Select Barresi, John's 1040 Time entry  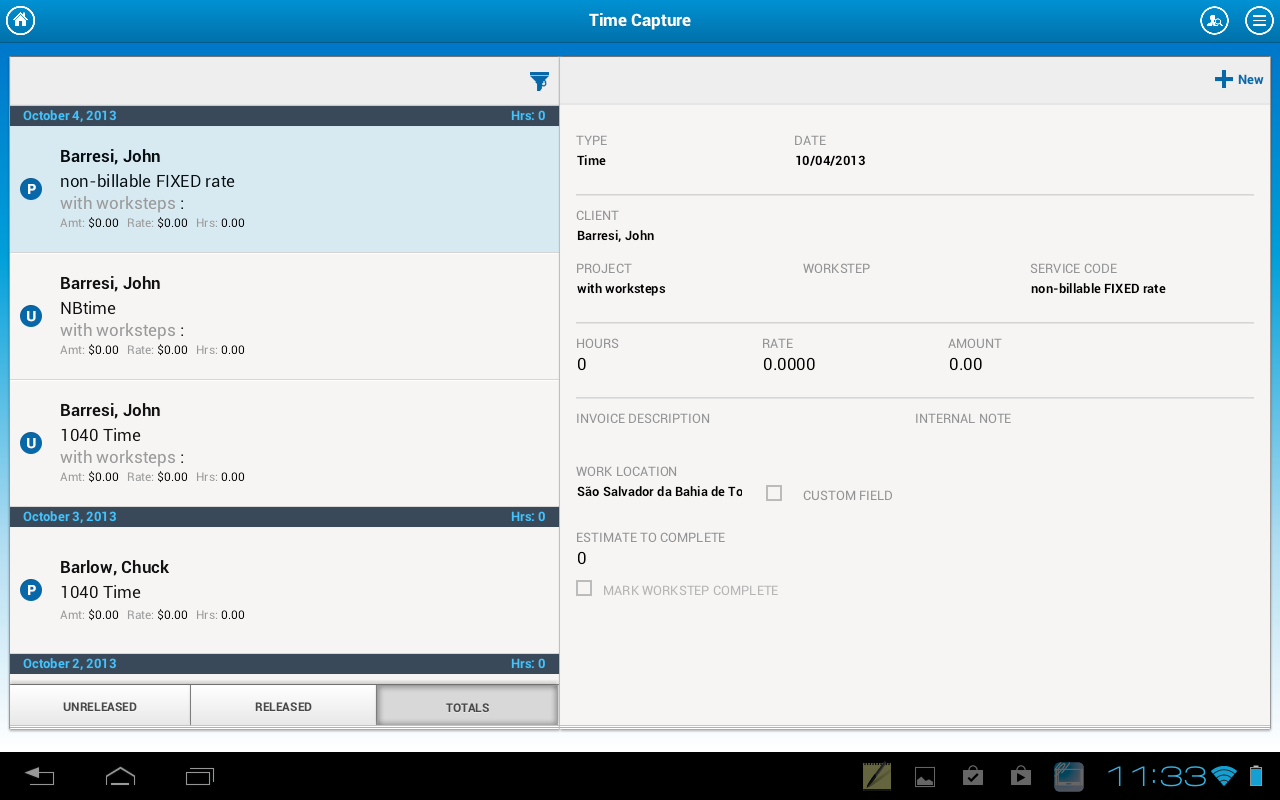(284, 443)
